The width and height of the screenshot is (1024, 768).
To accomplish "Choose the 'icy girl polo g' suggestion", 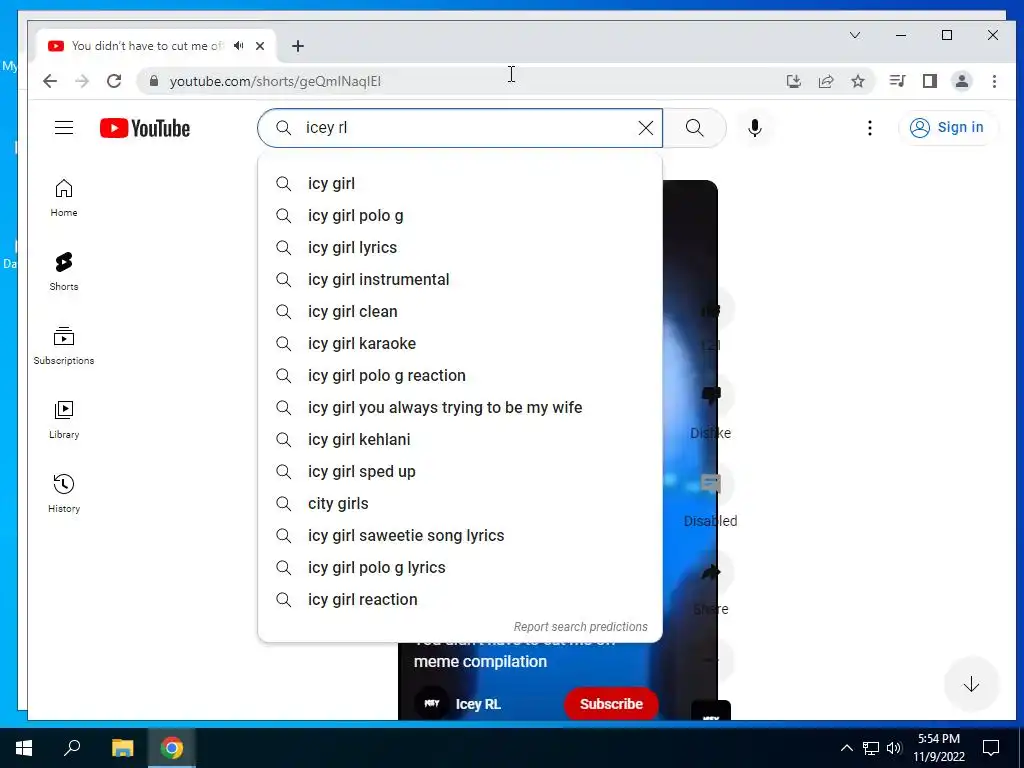I will click(460, 216).
